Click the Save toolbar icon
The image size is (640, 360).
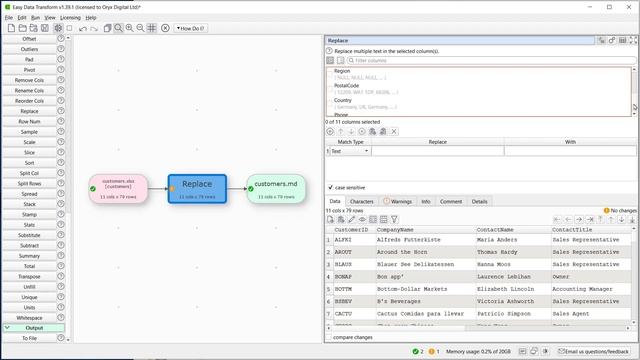pos(45,28)
